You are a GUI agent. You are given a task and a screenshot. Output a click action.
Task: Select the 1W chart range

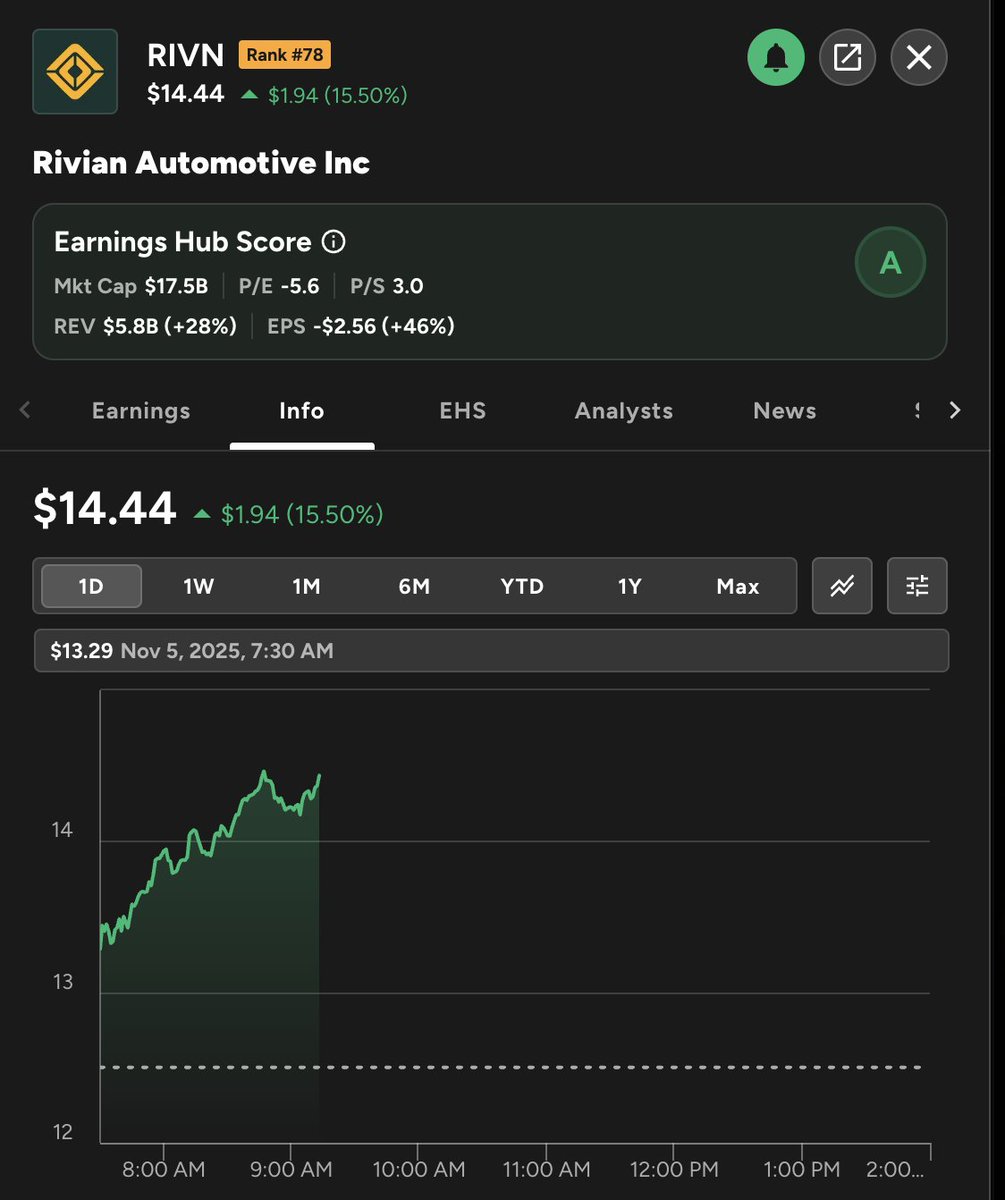199,586
